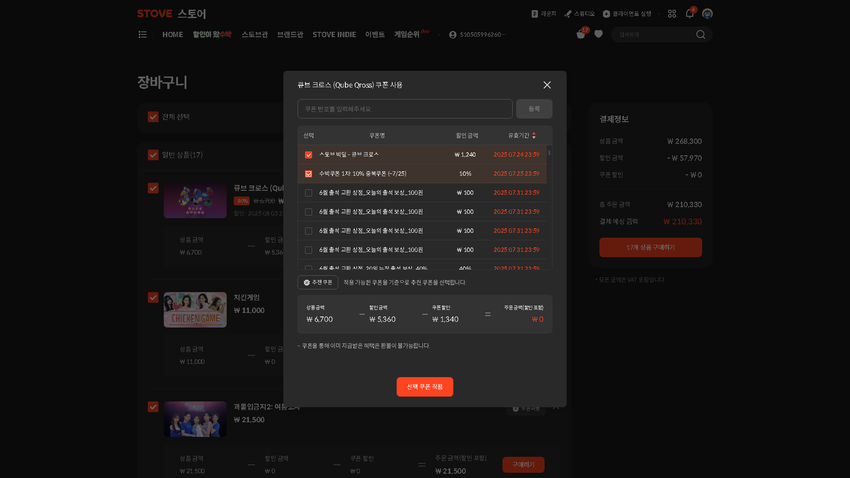Toggle the 큐브 크로스 cart item checkbox

click(x=153, y=188)
